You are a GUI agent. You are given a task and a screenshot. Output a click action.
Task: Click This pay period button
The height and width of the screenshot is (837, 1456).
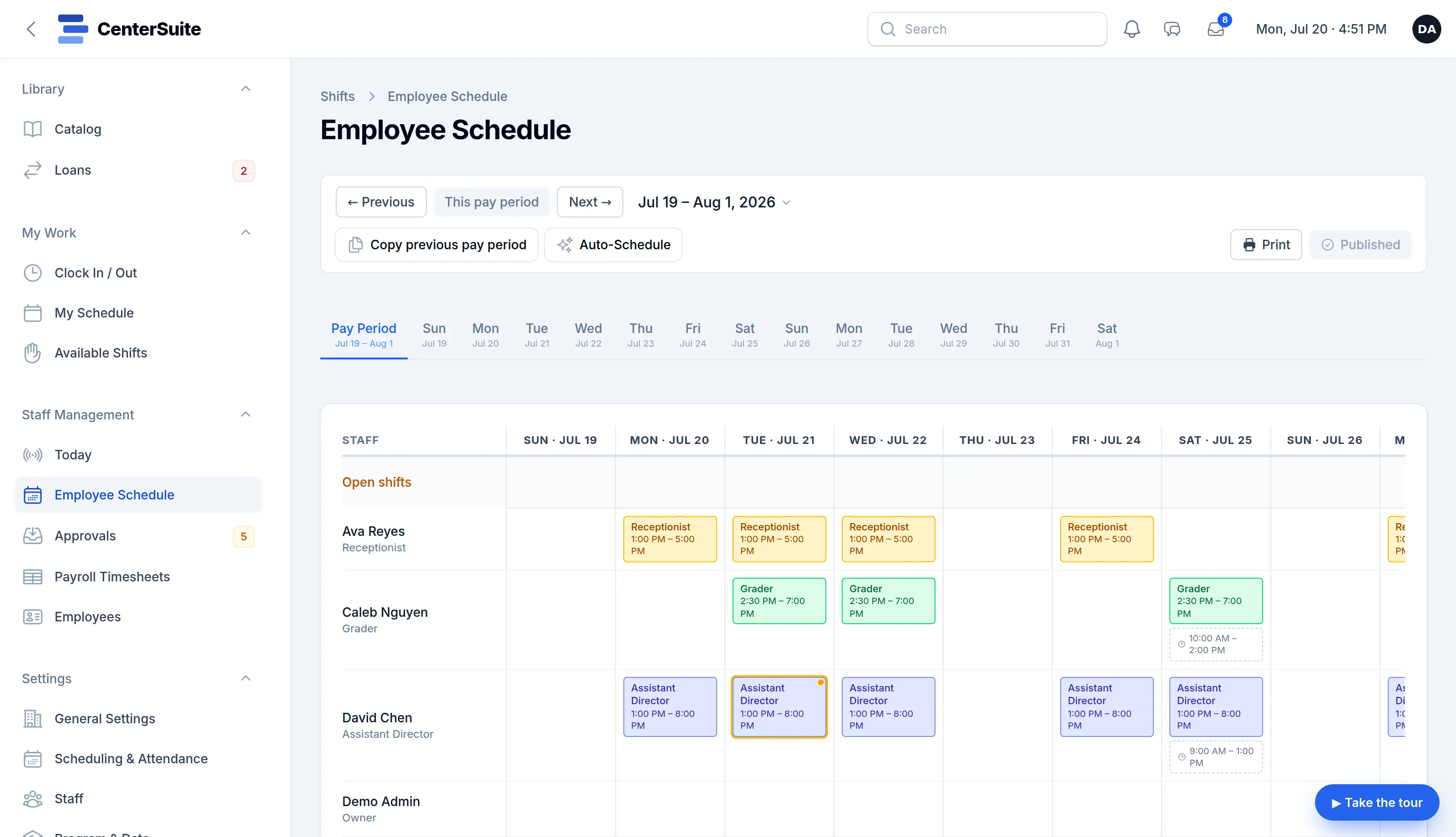491,202
